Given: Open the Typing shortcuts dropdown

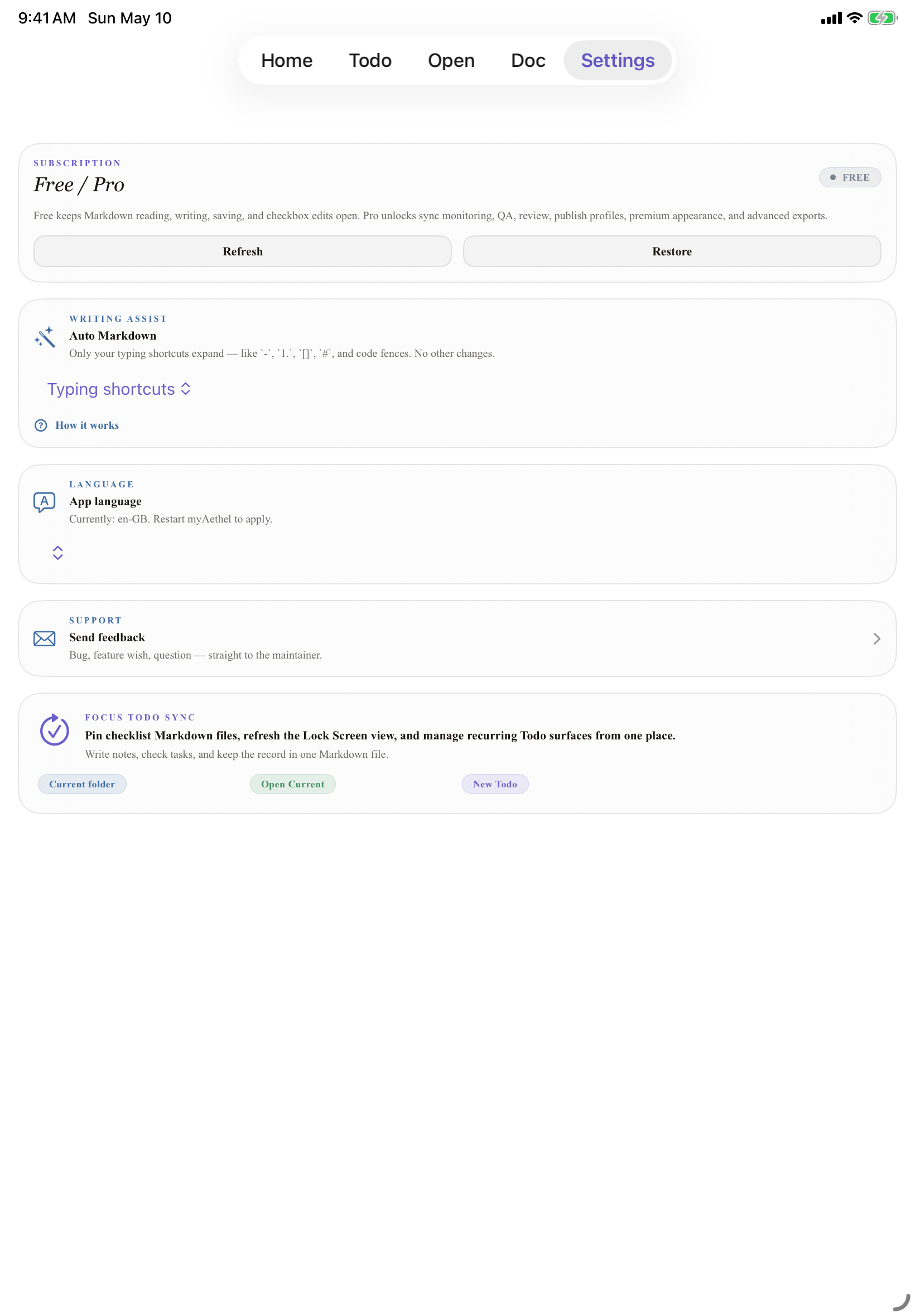Looking at the screenshot, I should 119,389.
